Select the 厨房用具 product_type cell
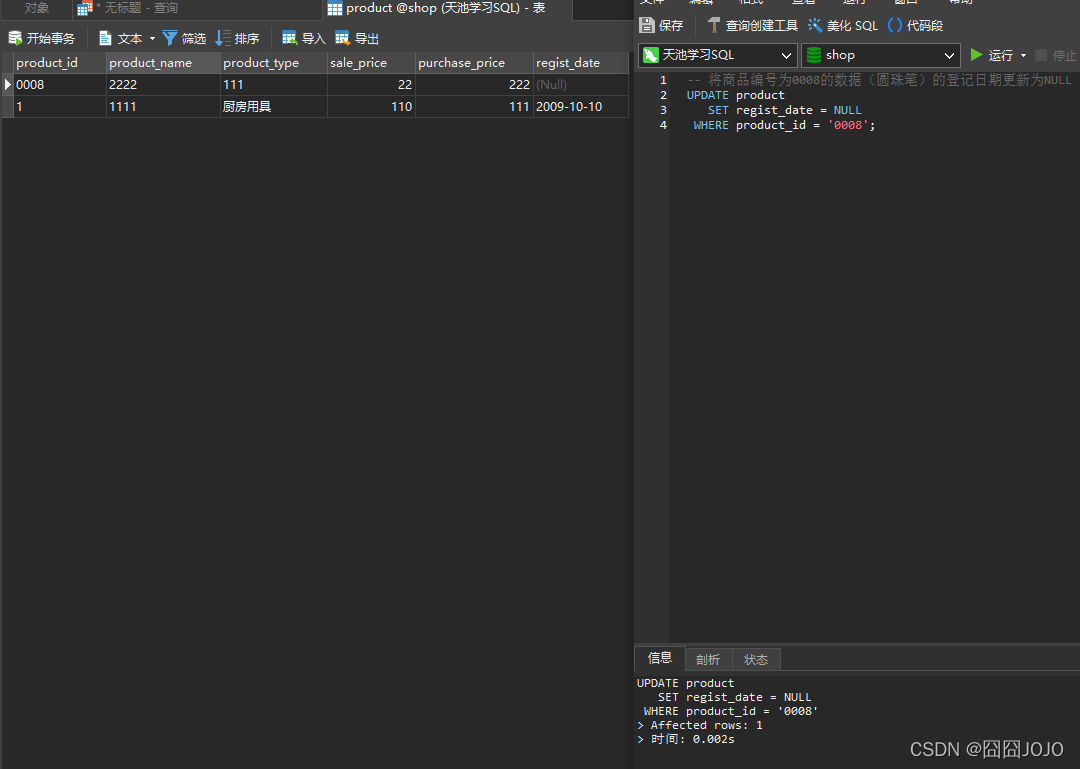Image resolution: width=1080 pixels, height=769 pixels. click(x=274, y=107)
